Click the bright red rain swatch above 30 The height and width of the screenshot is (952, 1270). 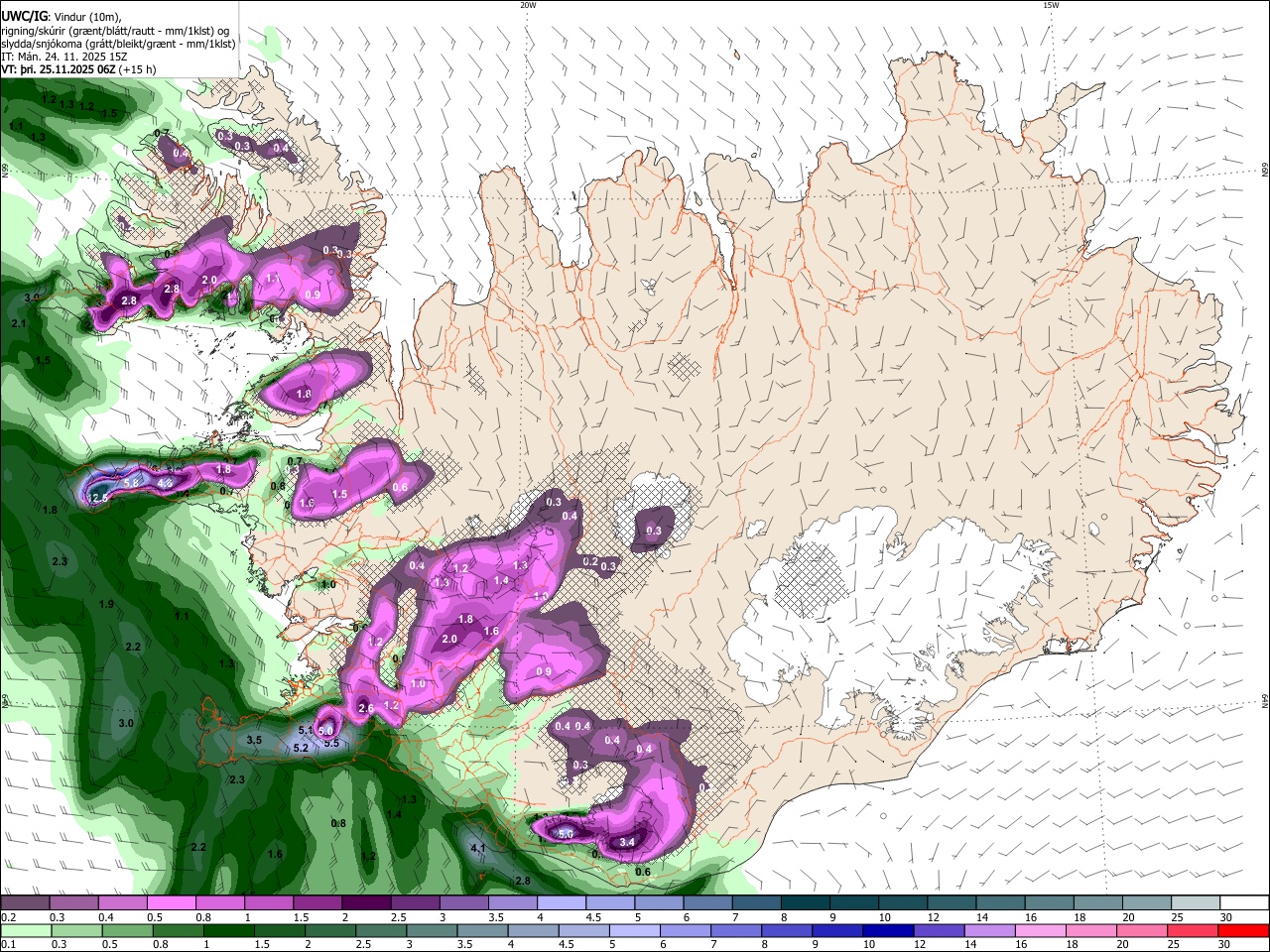(x=1243, y=931)
